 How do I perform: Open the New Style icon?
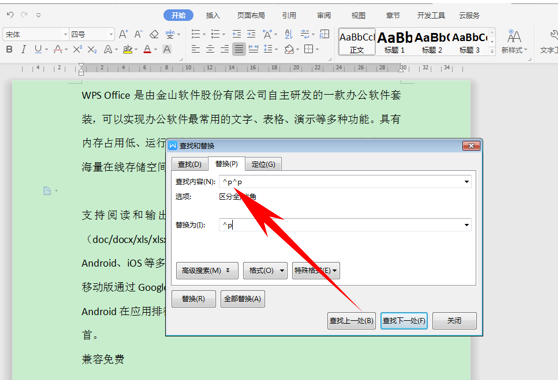pyautogui.click(x=514, y=41)
